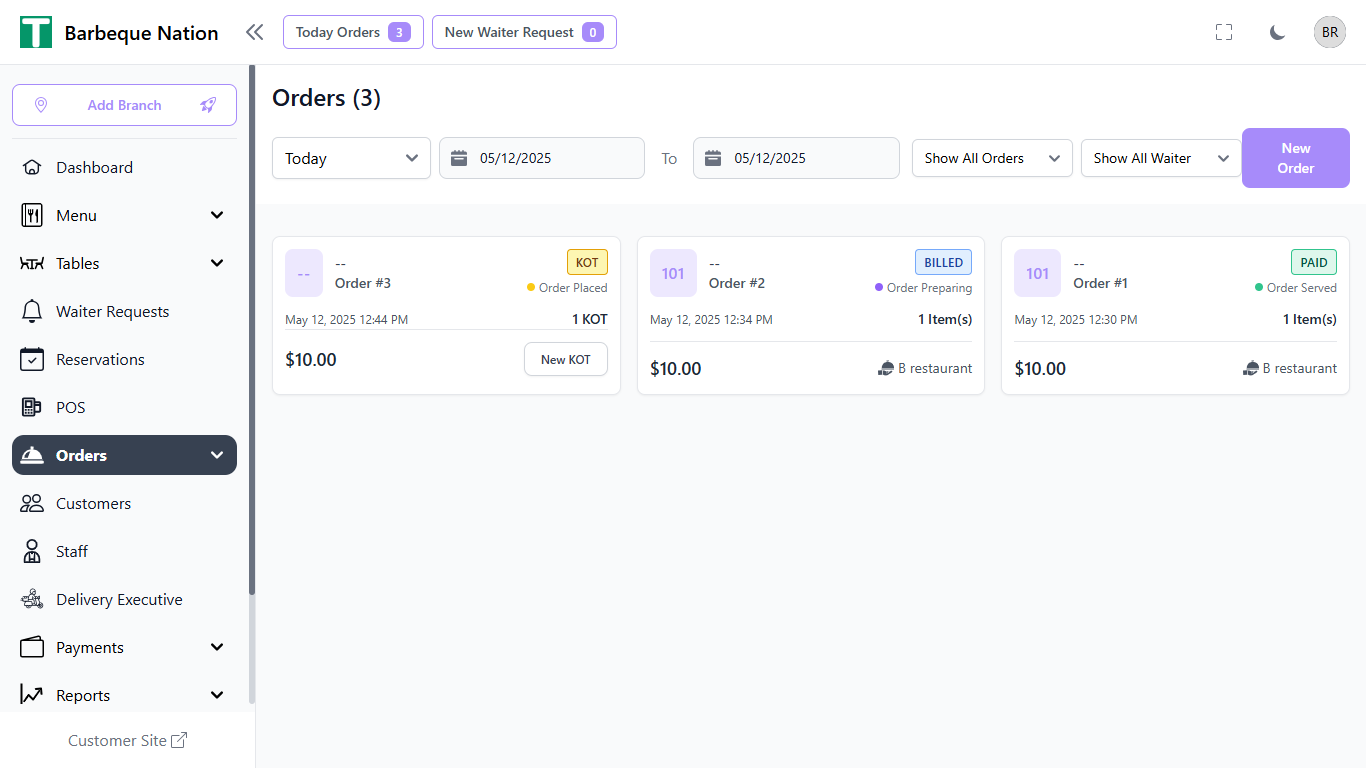Open Tables via the table icon

pyautogui.click(x=33, y=263)
